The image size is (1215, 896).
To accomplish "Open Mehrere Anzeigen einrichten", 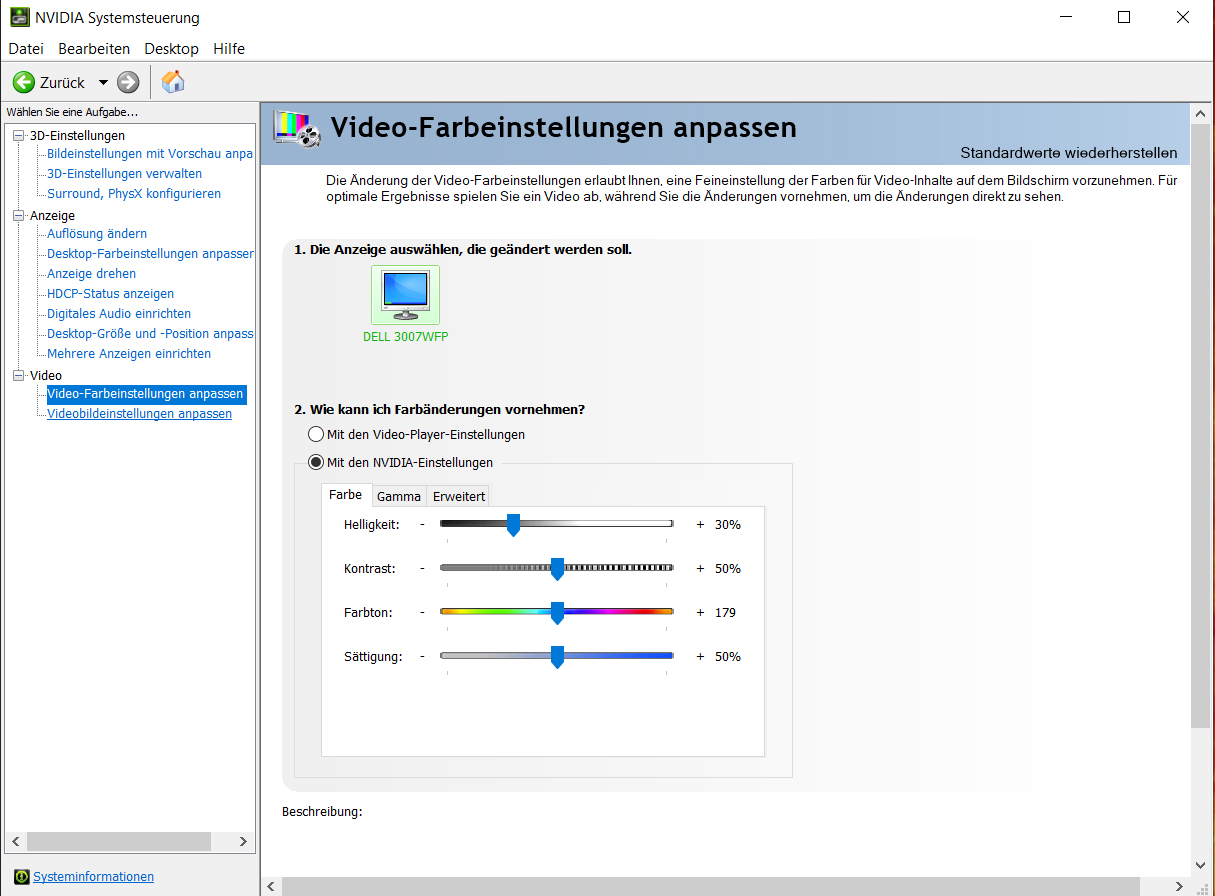I will click(129, 354).
